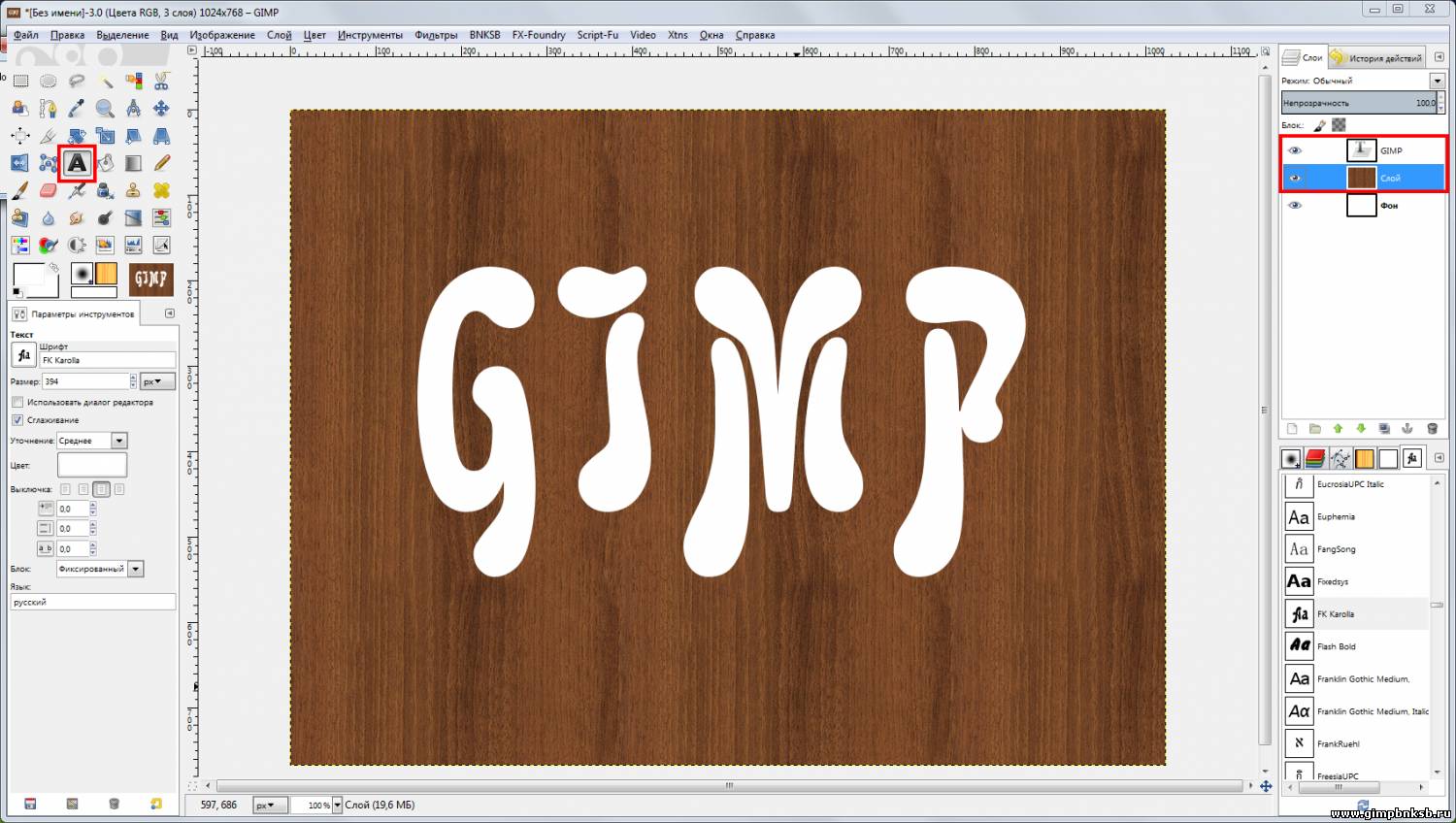The height and width of the screenshot is (823, 1456).
Task: Select the Pencil tool
Action: click(x=161, y=163)
